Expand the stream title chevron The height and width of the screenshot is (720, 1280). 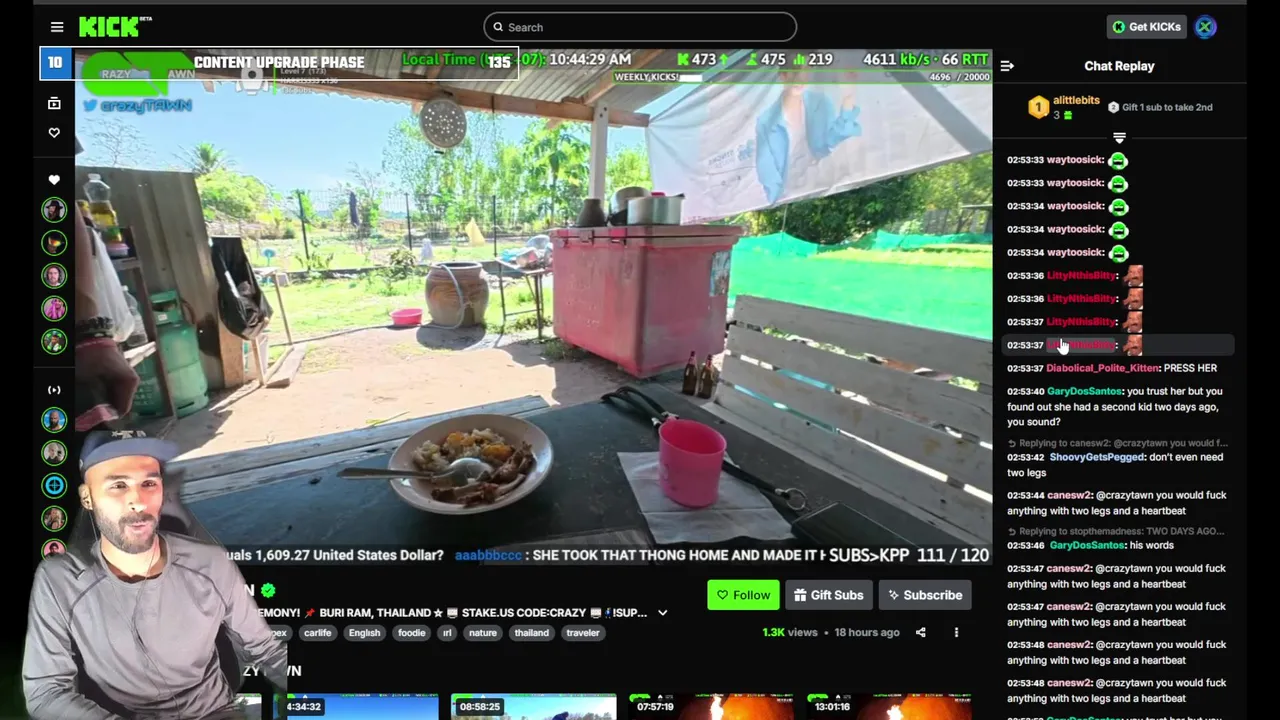(x=662, y=613)
